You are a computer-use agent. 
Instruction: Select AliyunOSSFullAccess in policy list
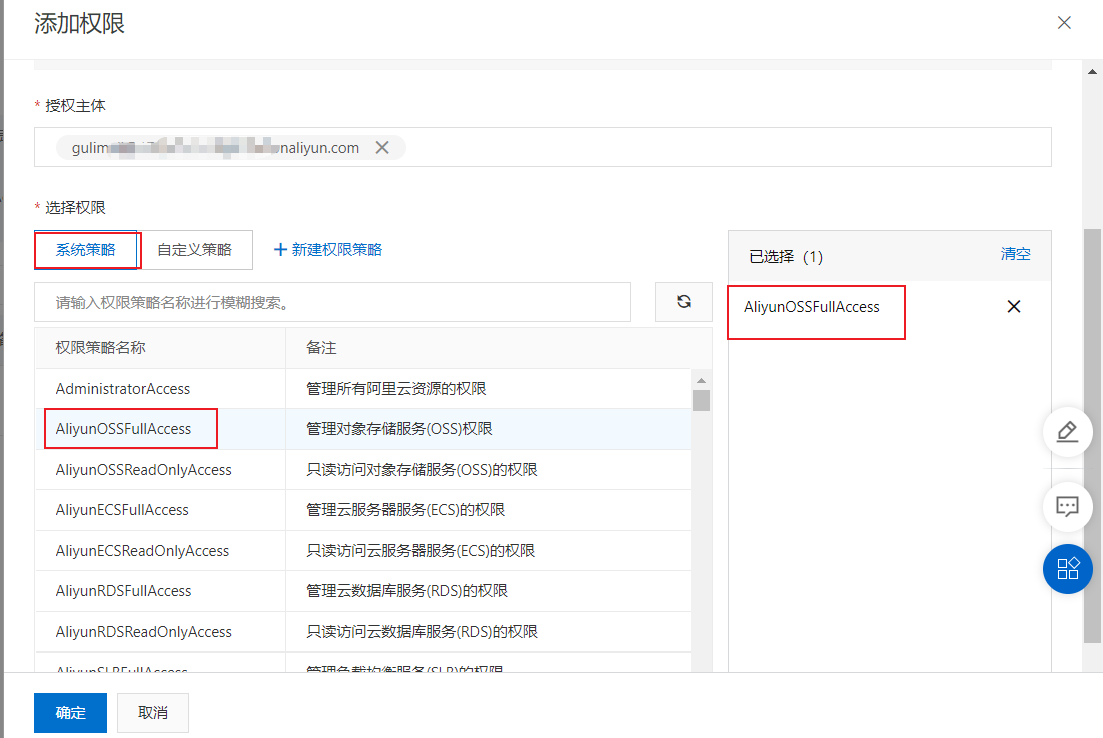123,429
